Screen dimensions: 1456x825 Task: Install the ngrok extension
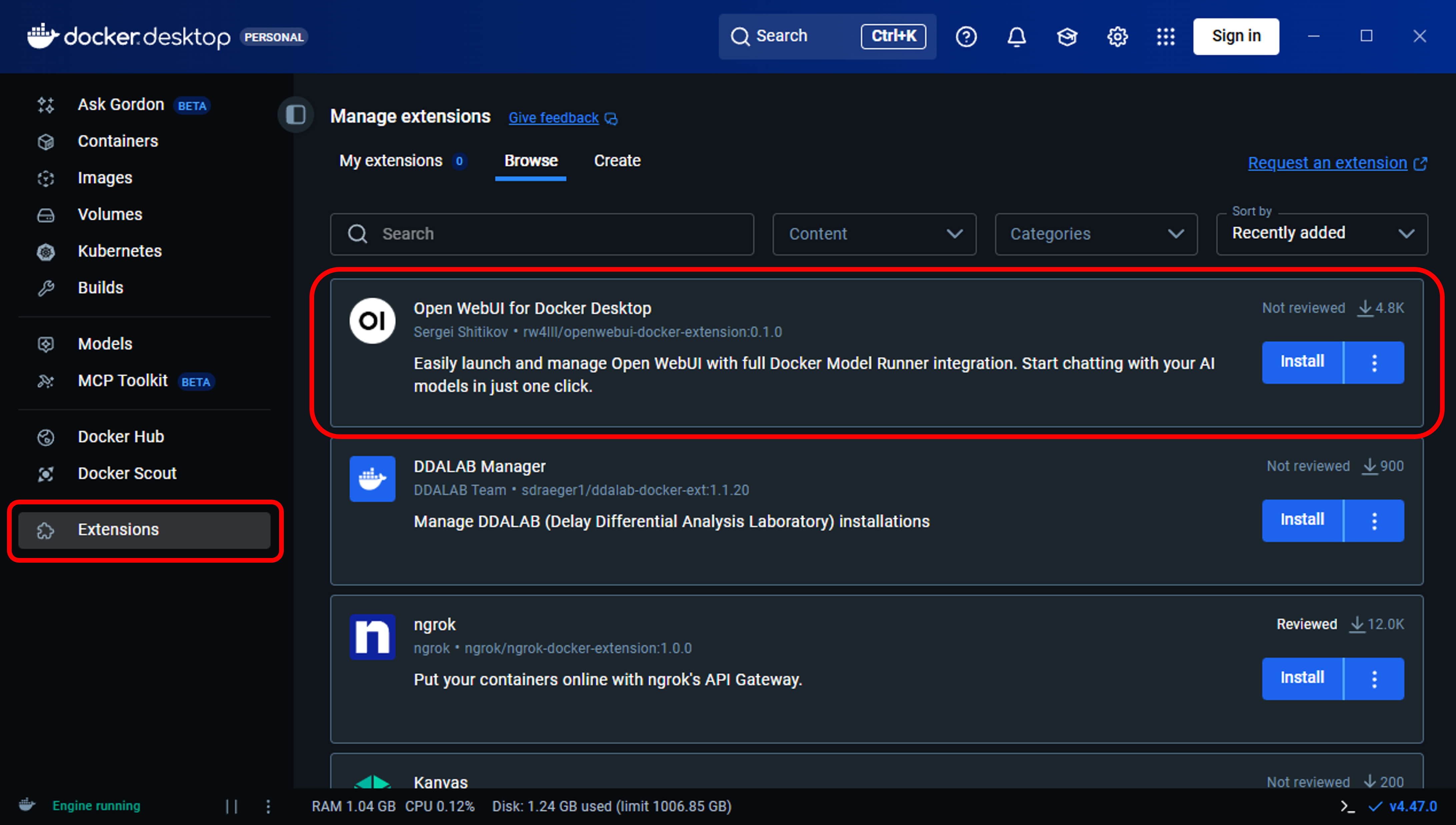click(1302, 678)
